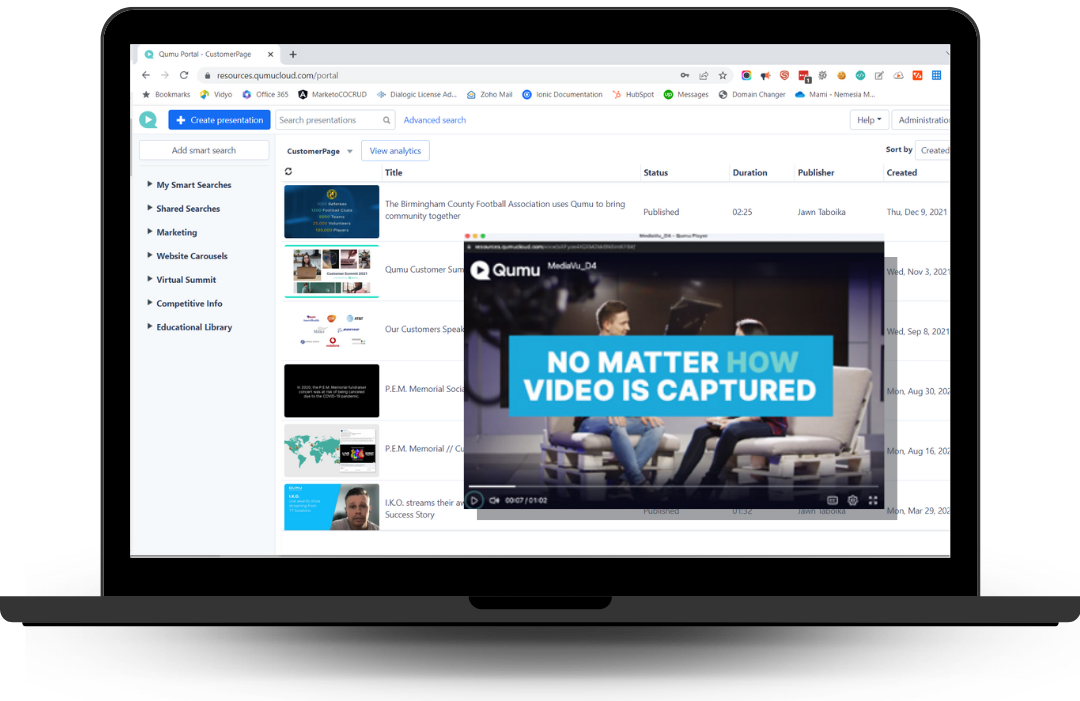This screenshot has width=1080, height=701.
Task: Seek on the Qumu Player progress bar
Action: (x=674, y=486)
